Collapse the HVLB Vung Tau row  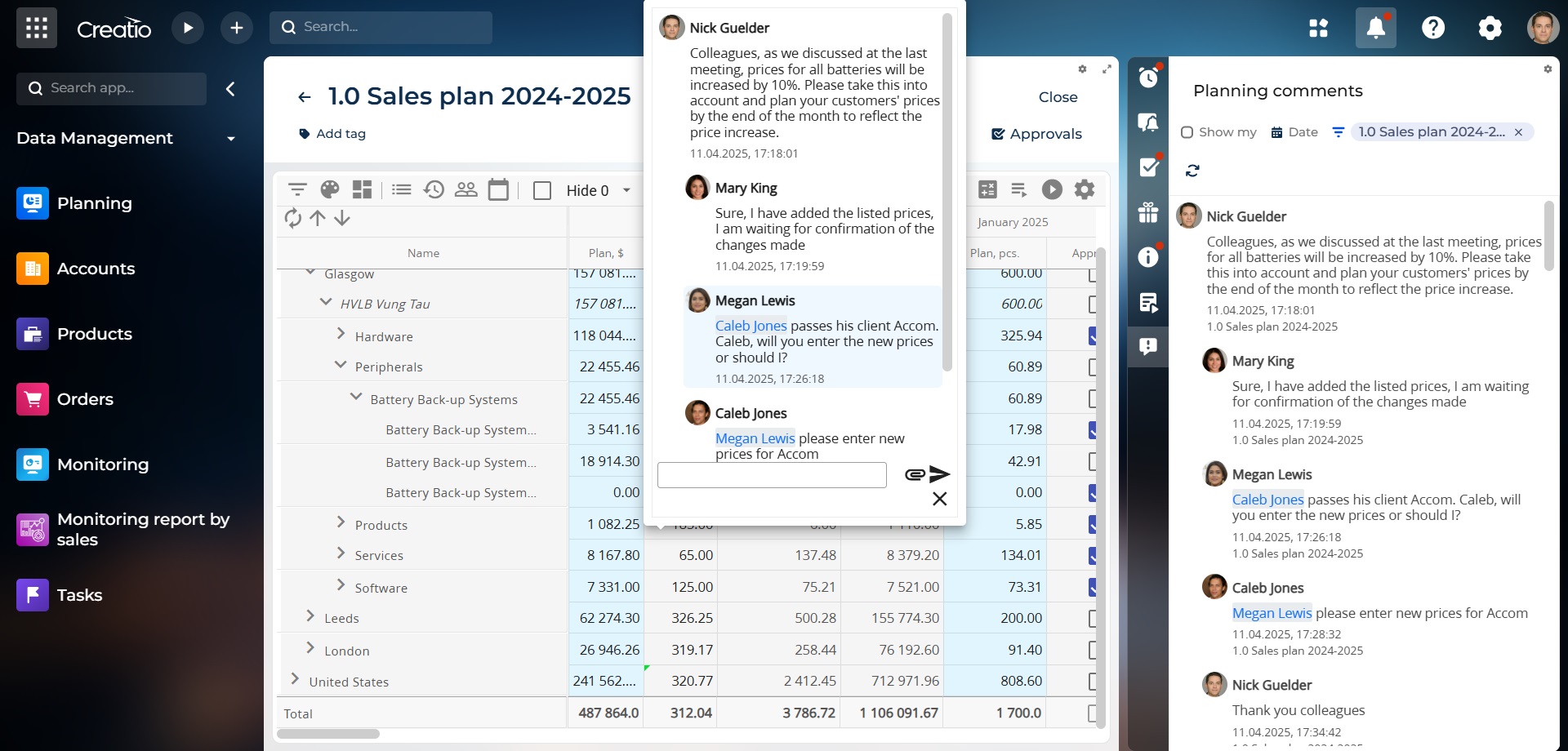[x=325, y=302]
